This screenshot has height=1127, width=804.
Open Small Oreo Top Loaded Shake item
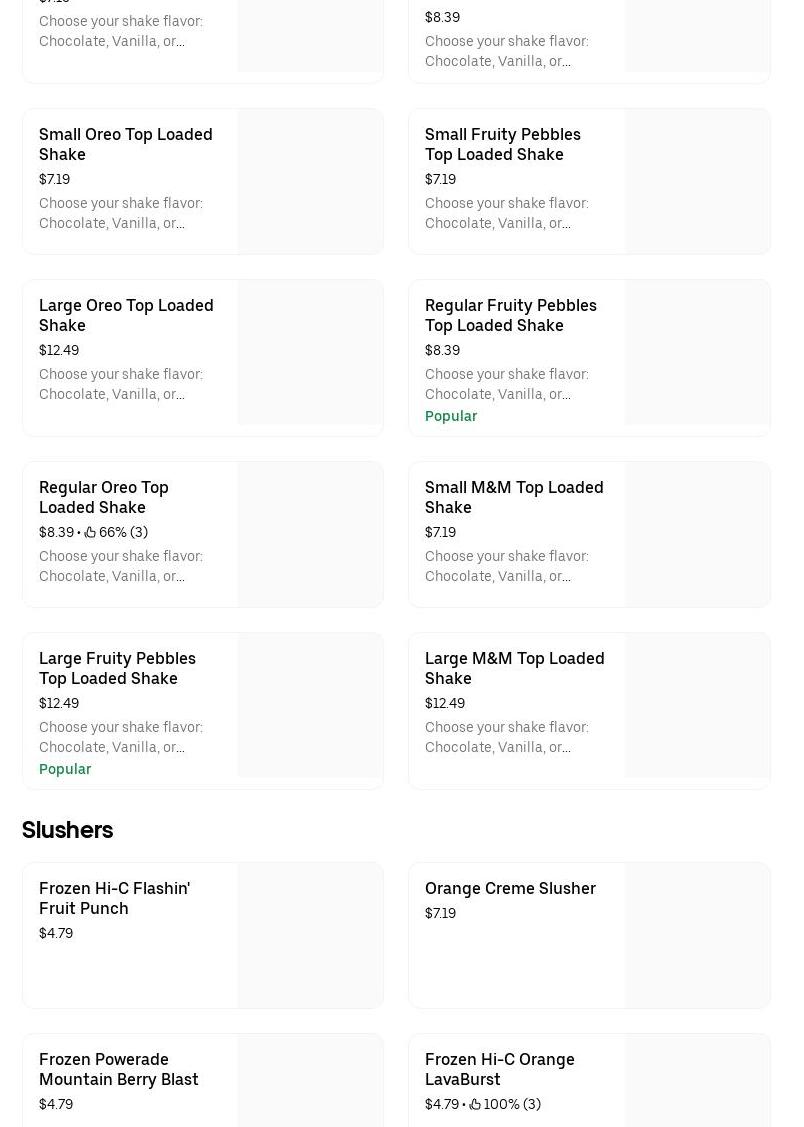(203, 181)
